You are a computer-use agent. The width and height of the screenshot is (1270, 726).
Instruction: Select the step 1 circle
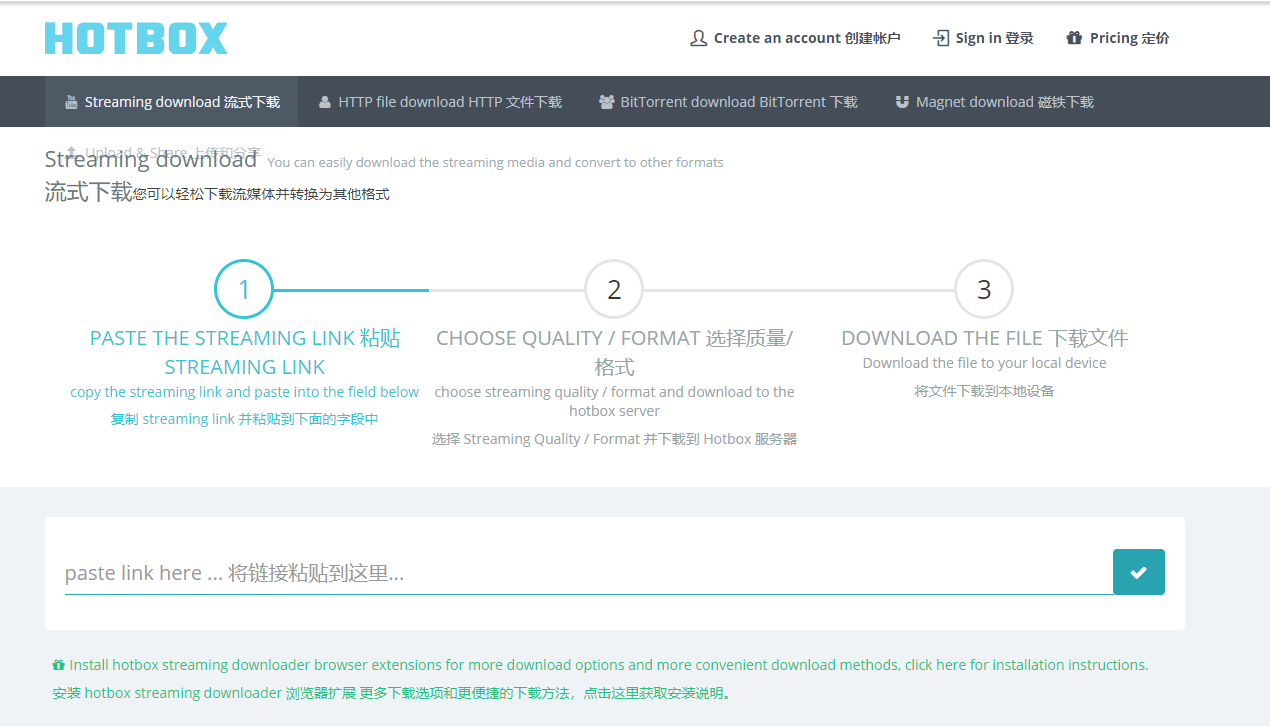(244, 290)
